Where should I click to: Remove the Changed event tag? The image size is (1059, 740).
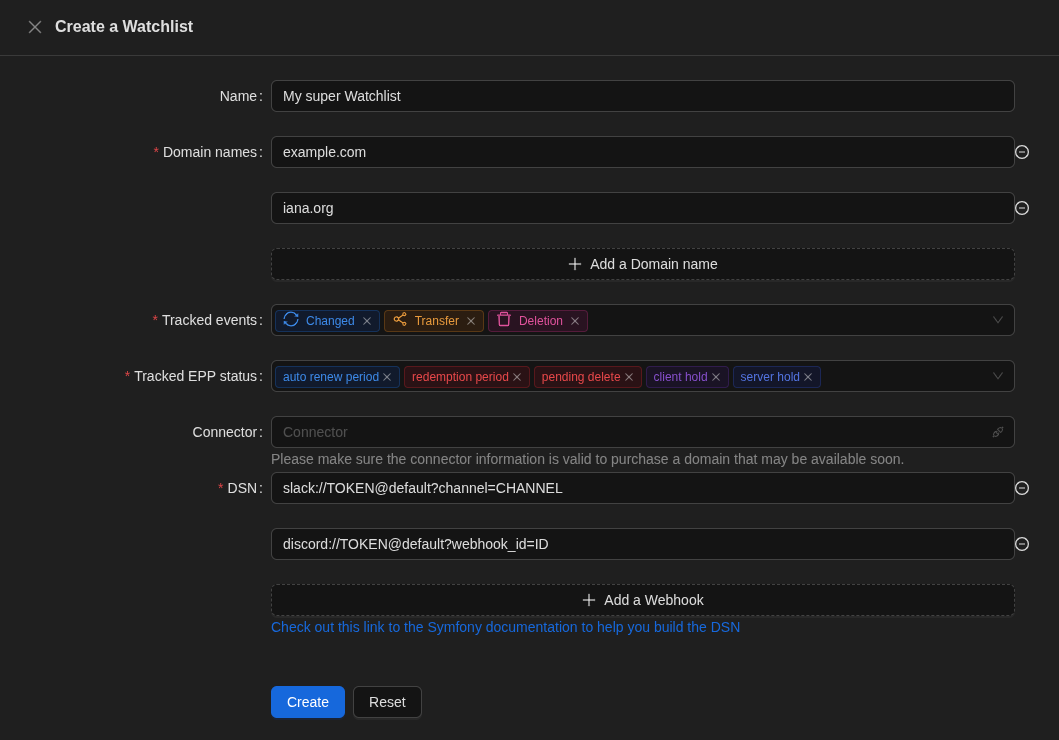pos(367,321)
